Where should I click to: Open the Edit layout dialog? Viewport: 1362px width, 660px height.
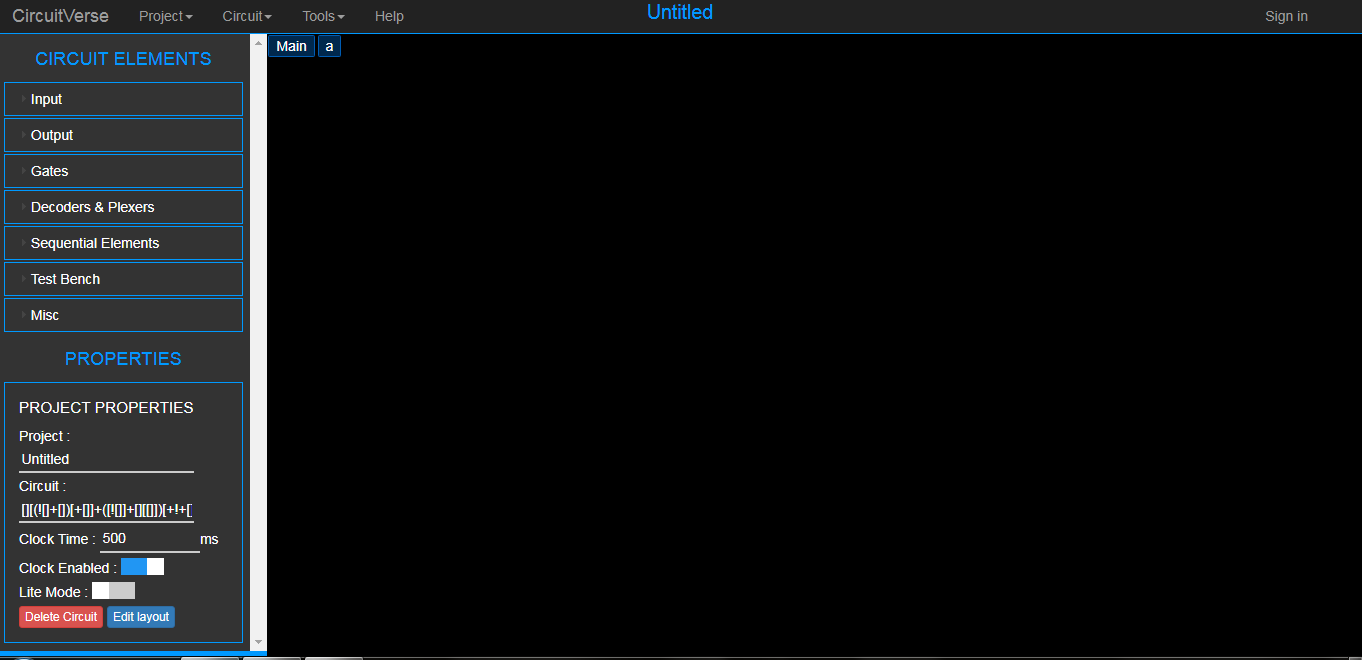pyautogui.click(x=140, y=617)
